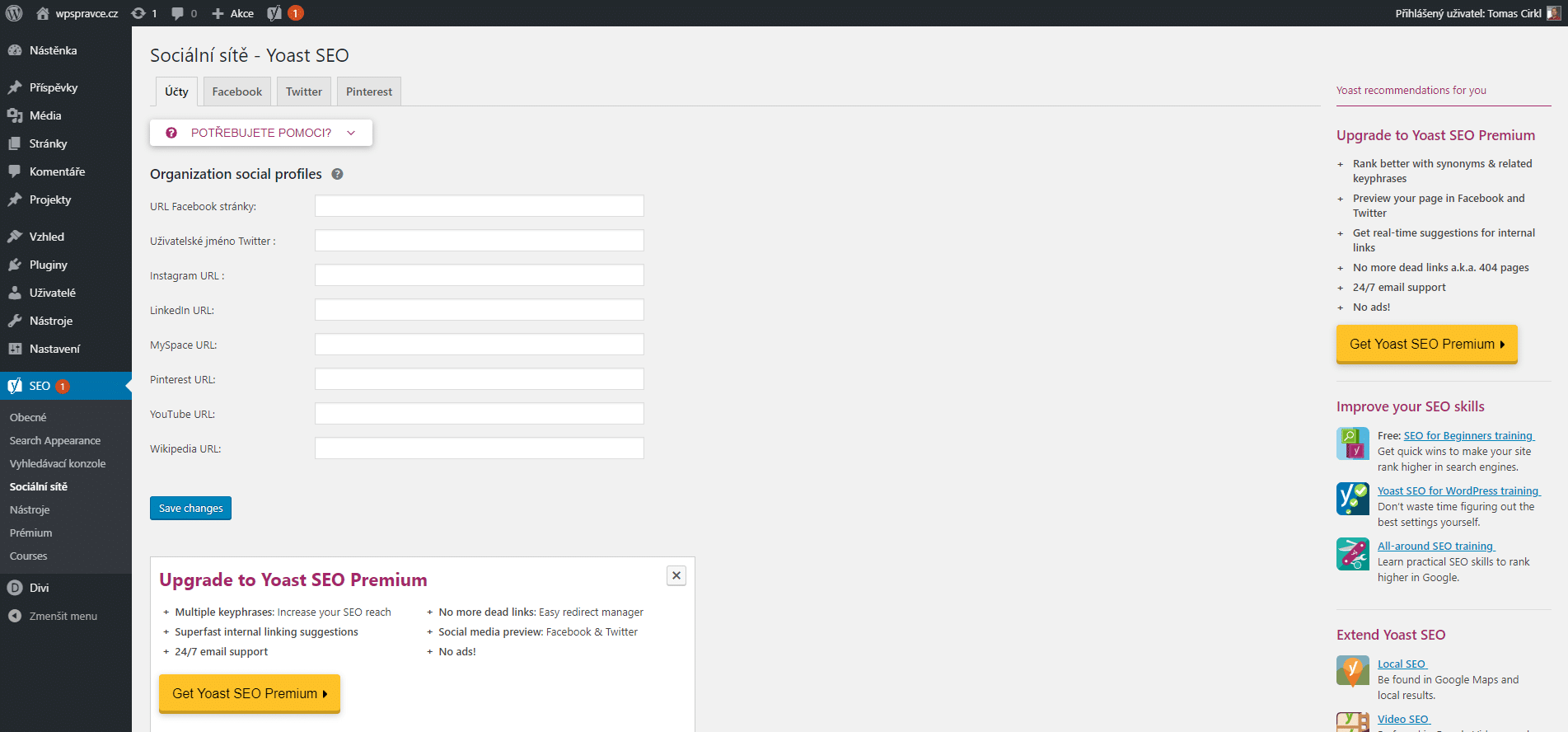This screenshot has height=732, width=1568.
Task: Focus the URL Facebook stránky field
Action: pyautogui.click(x=480, y=206)
